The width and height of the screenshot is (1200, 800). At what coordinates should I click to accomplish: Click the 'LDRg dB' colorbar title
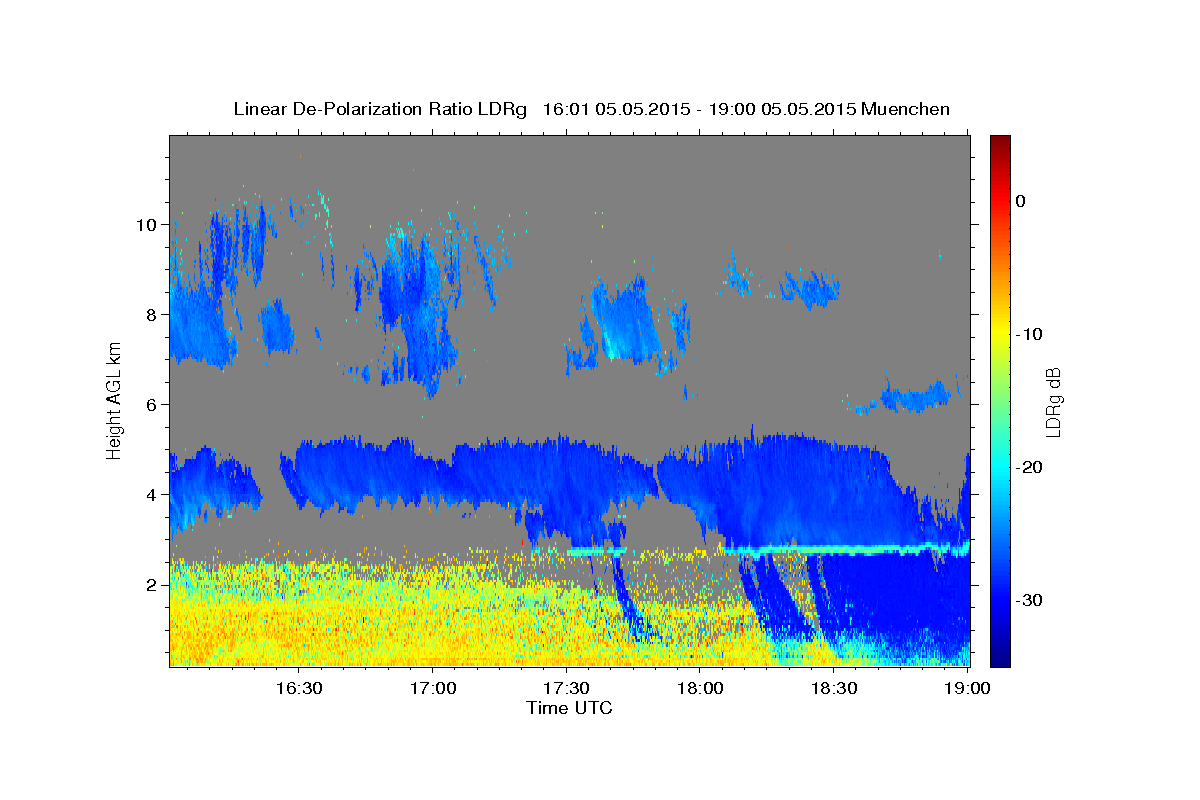click(1053, 402)
